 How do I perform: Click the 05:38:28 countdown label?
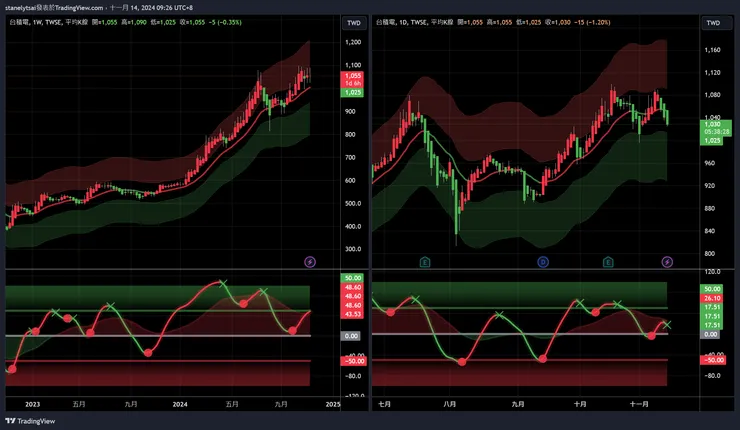(716, 132)
